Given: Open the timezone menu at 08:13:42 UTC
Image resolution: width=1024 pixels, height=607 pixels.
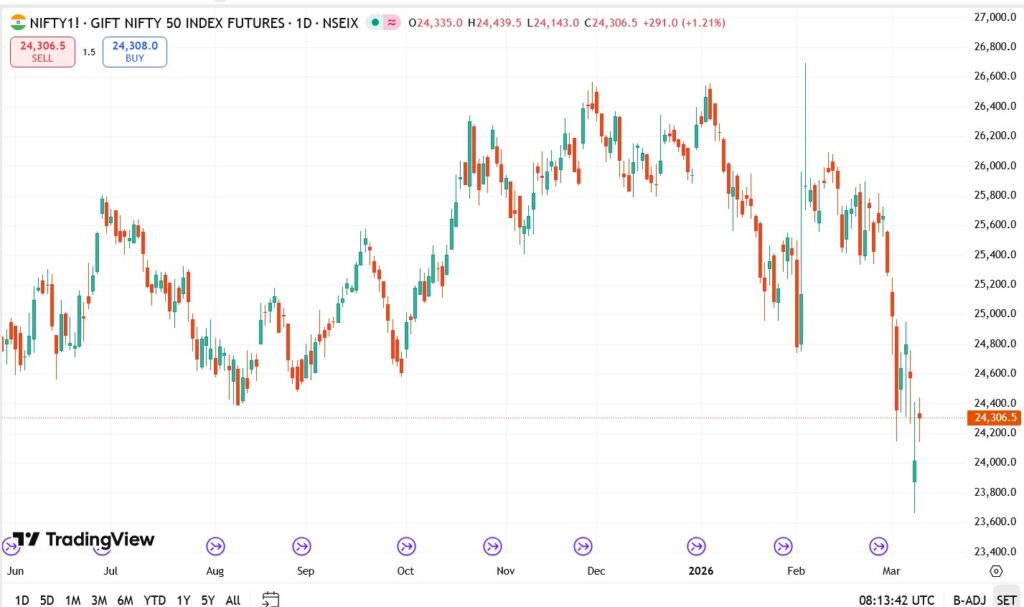Looking at the screenshot, I should coord(897,600).
